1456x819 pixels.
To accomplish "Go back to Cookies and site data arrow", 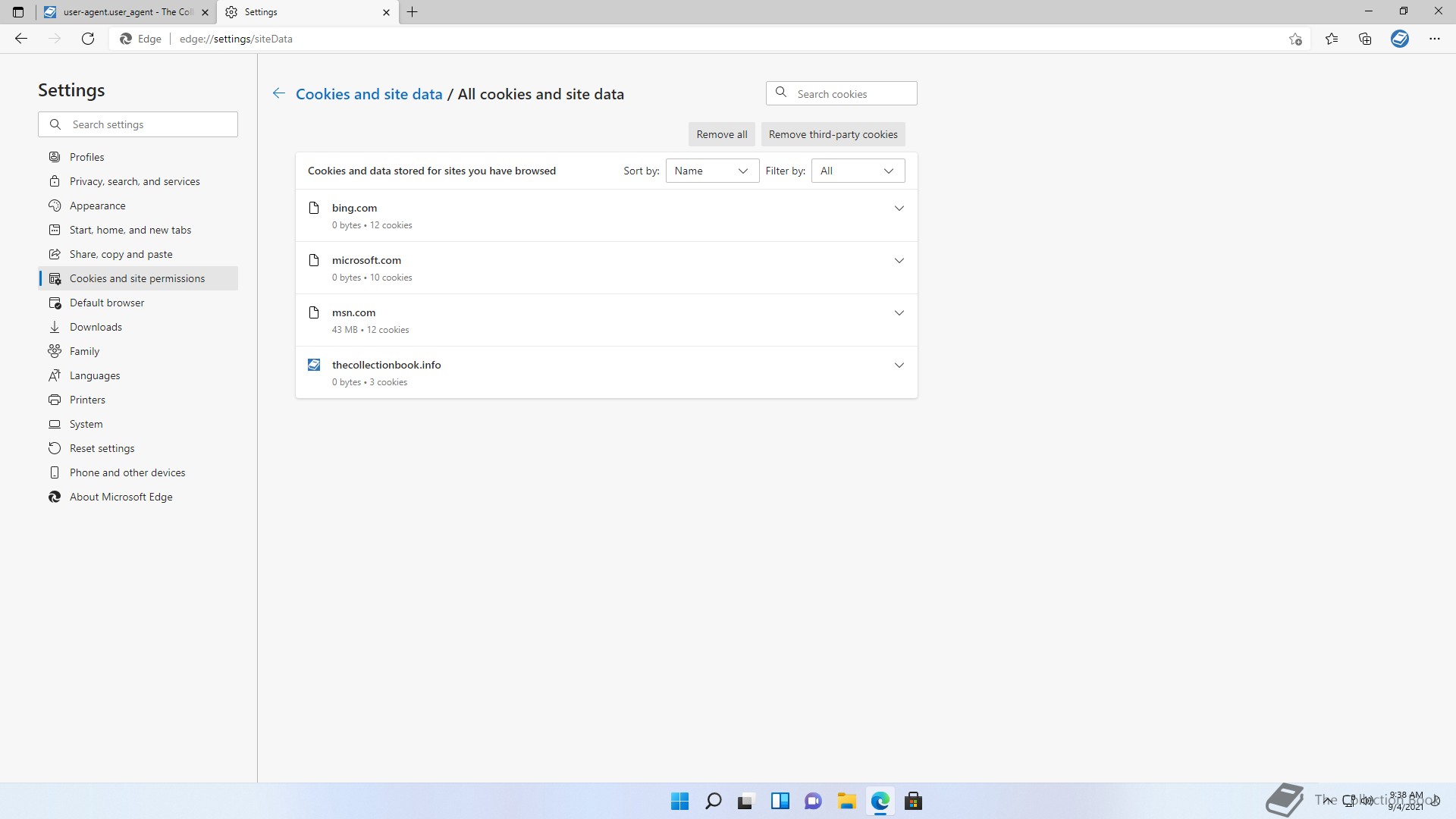I will coord(279,93).
